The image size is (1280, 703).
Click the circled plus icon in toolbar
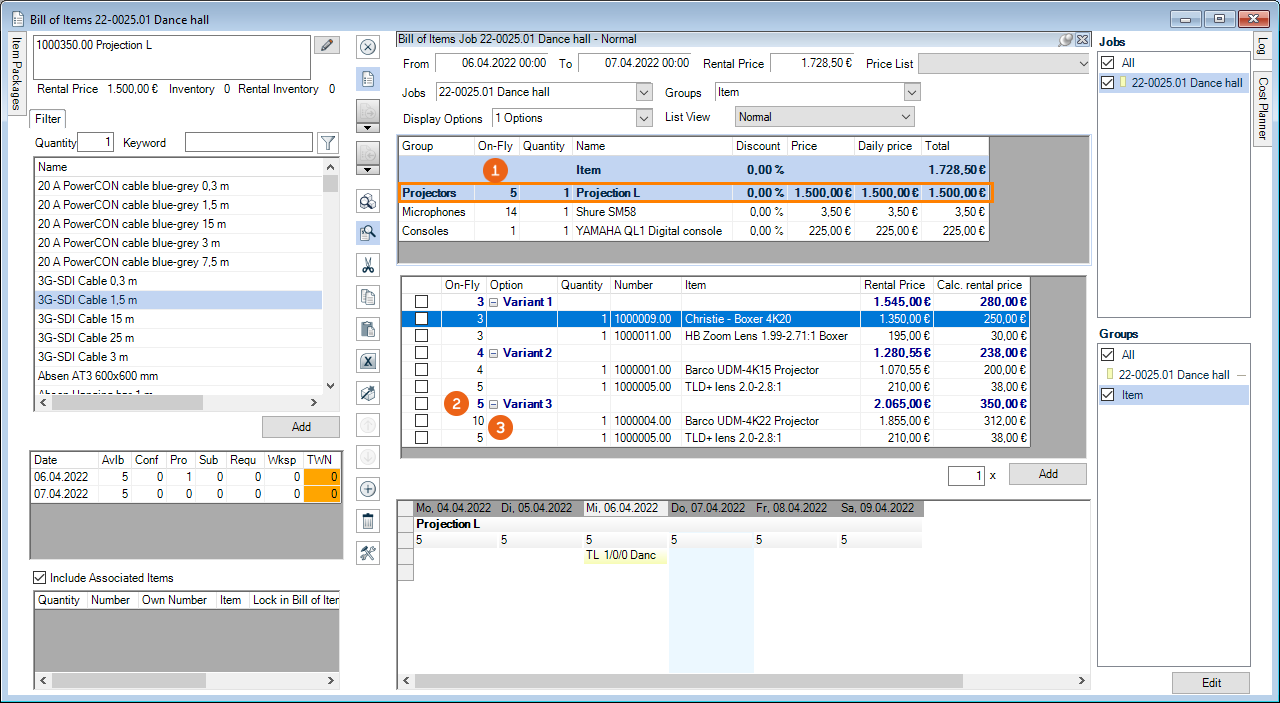[368, 489]
